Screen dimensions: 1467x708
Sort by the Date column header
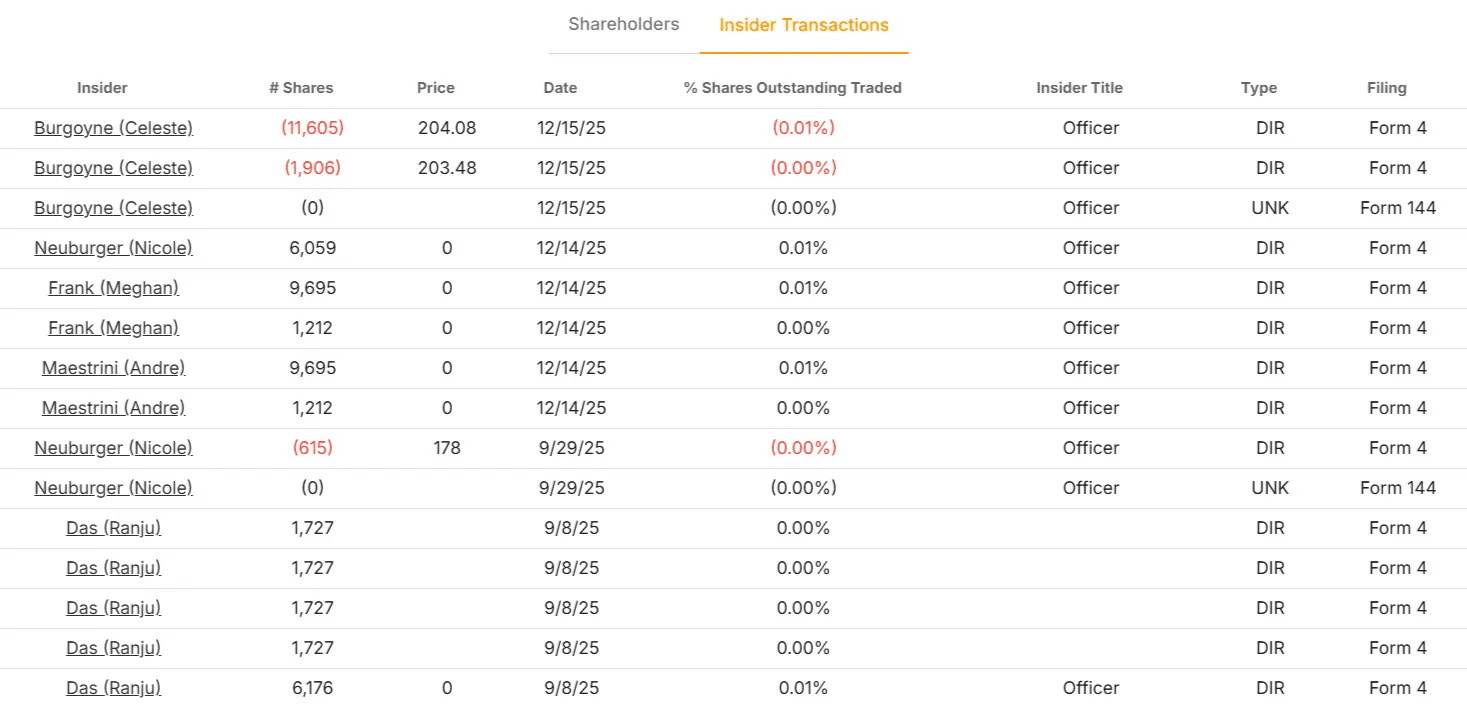pos(560,87)
